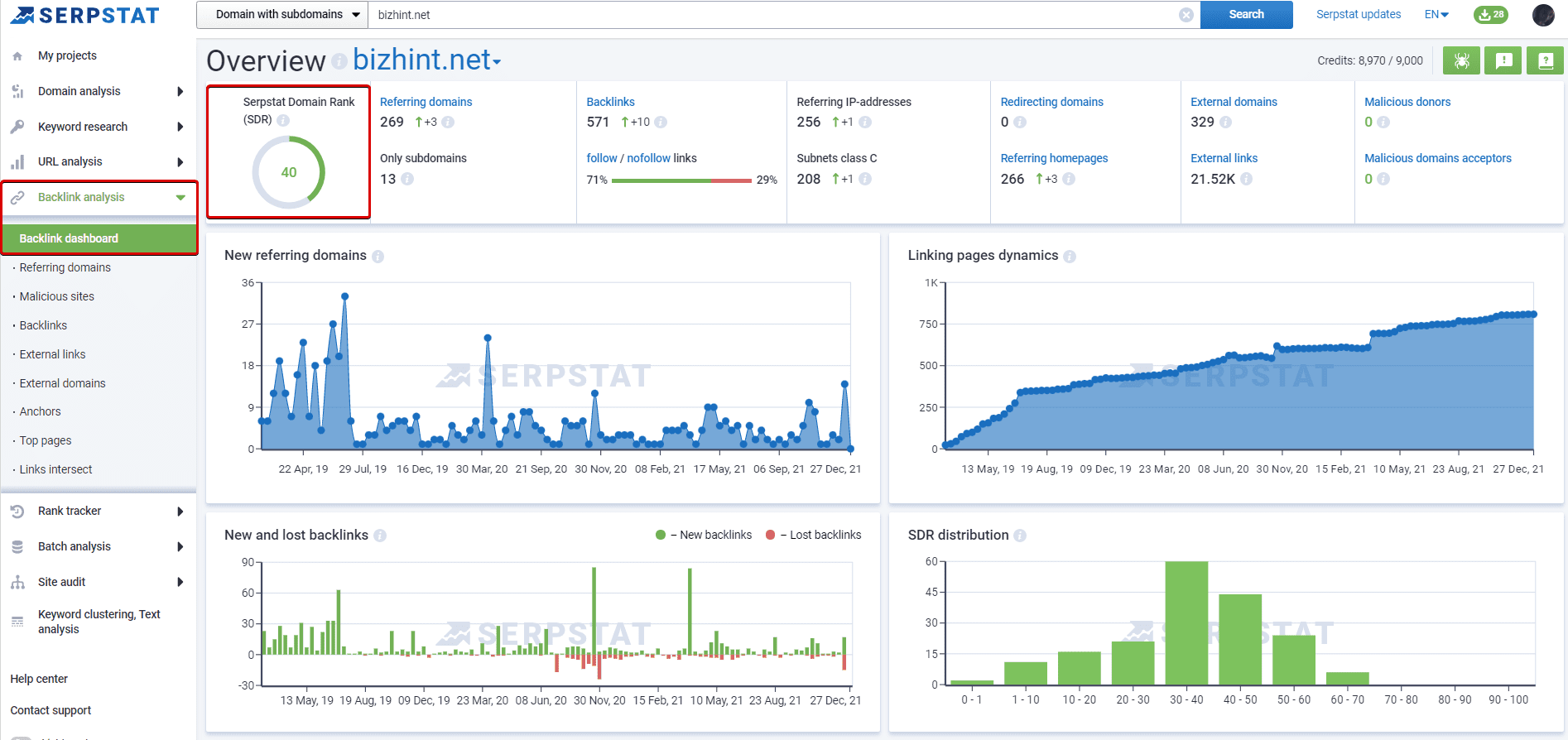Open Referring homepages link
The width and height of the screenshot is (1568, 740).
[1054, 158]
